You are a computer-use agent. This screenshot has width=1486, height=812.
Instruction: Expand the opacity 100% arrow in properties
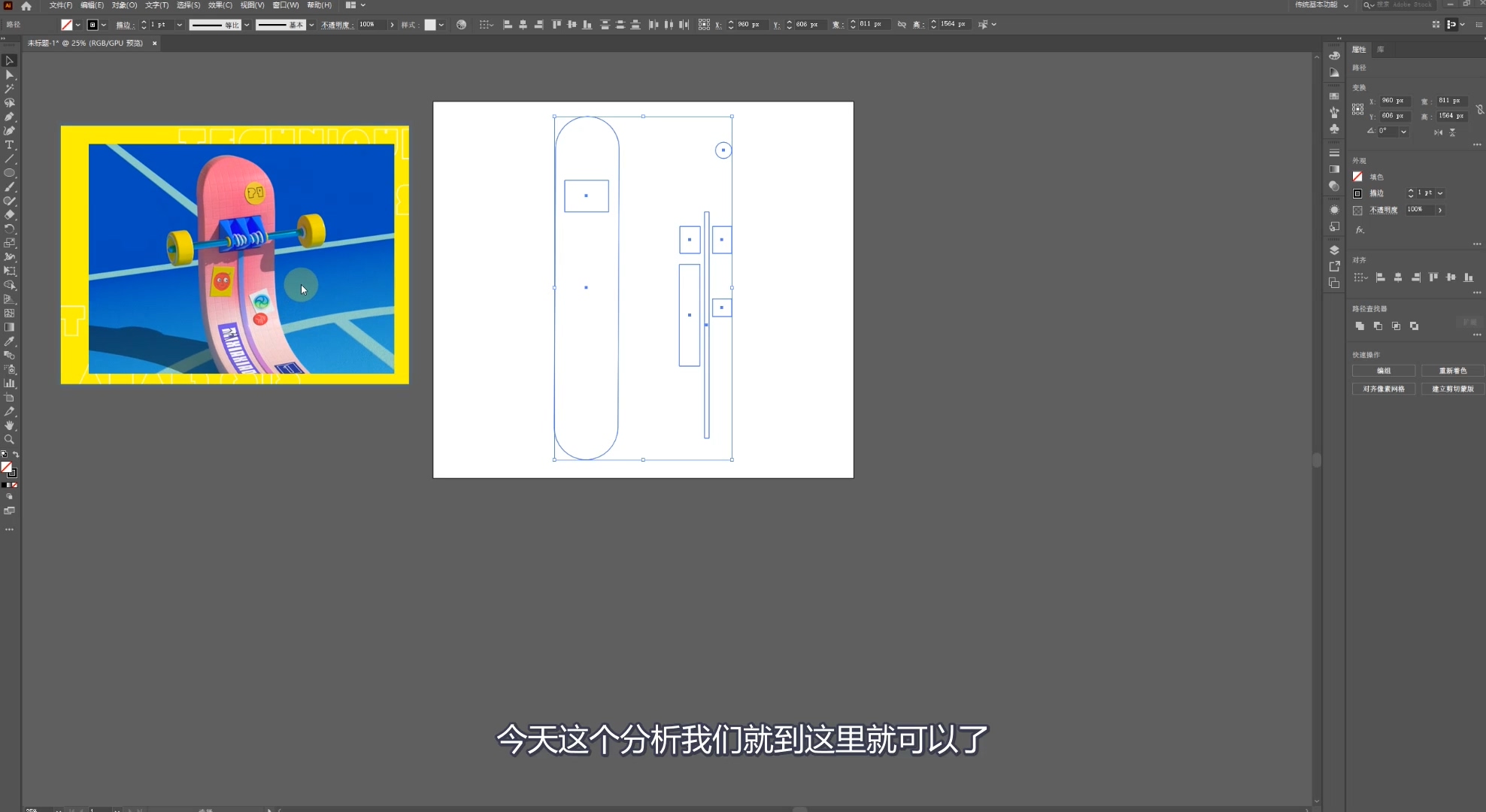(1440, 210)
